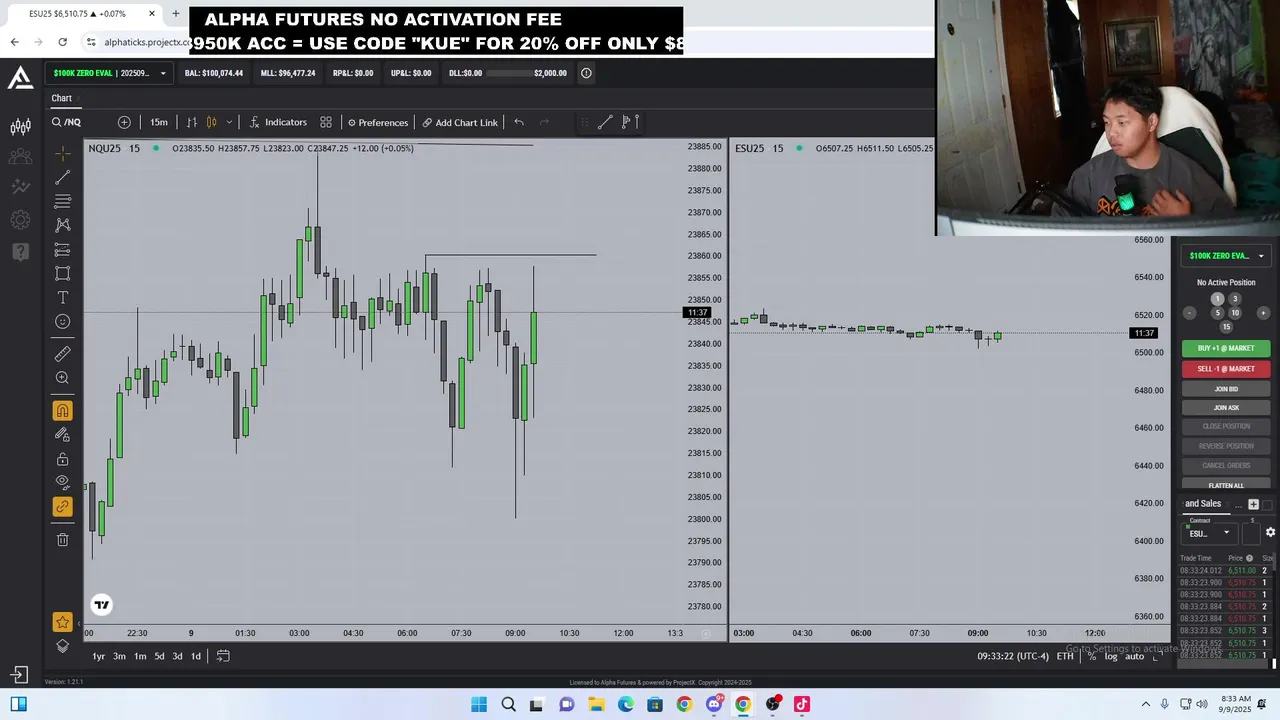Click the JOIN BID button
The width and height of the screenshot is (1280, 720).
click(1226, 389)
